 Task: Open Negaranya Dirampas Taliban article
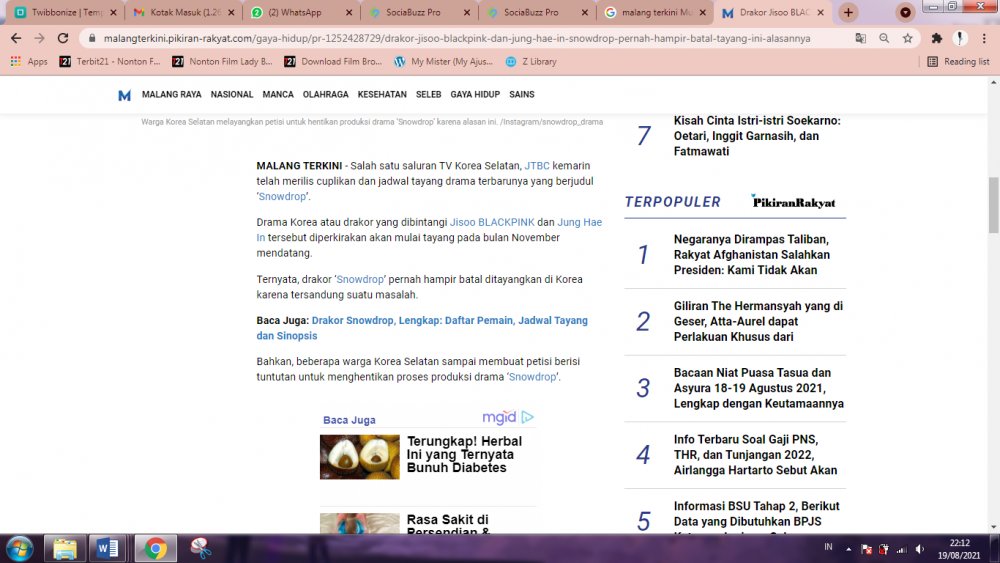coord(751,255)
